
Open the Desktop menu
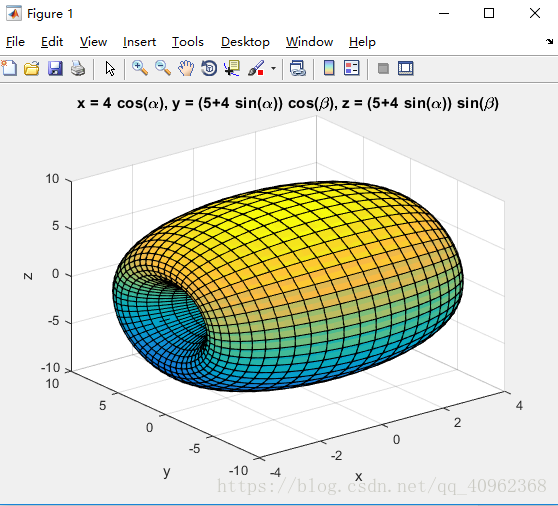[245, 42]
